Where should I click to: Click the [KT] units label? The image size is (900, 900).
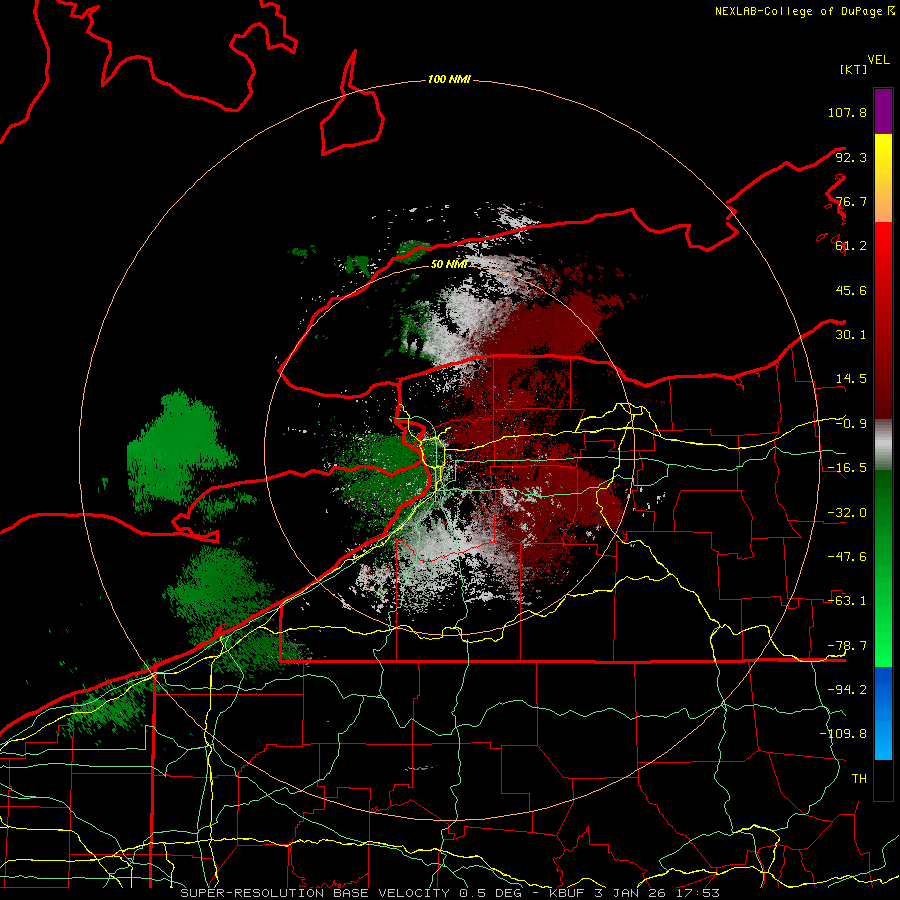click(854, 69)
